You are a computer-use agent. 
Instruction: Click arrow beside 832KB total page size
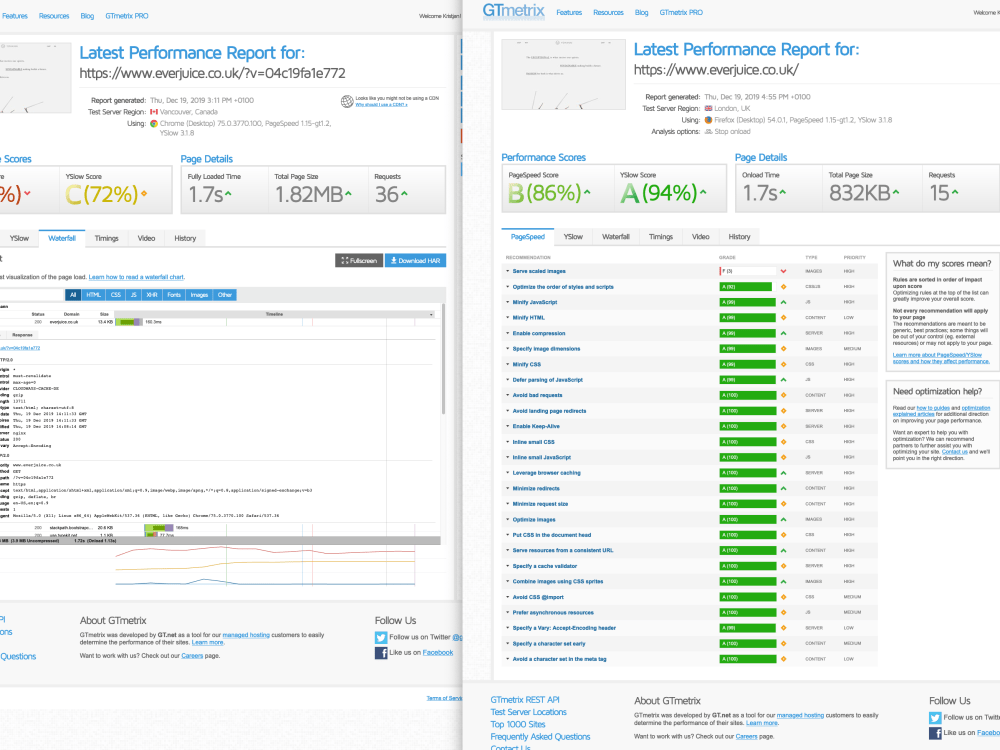(895, 192)
